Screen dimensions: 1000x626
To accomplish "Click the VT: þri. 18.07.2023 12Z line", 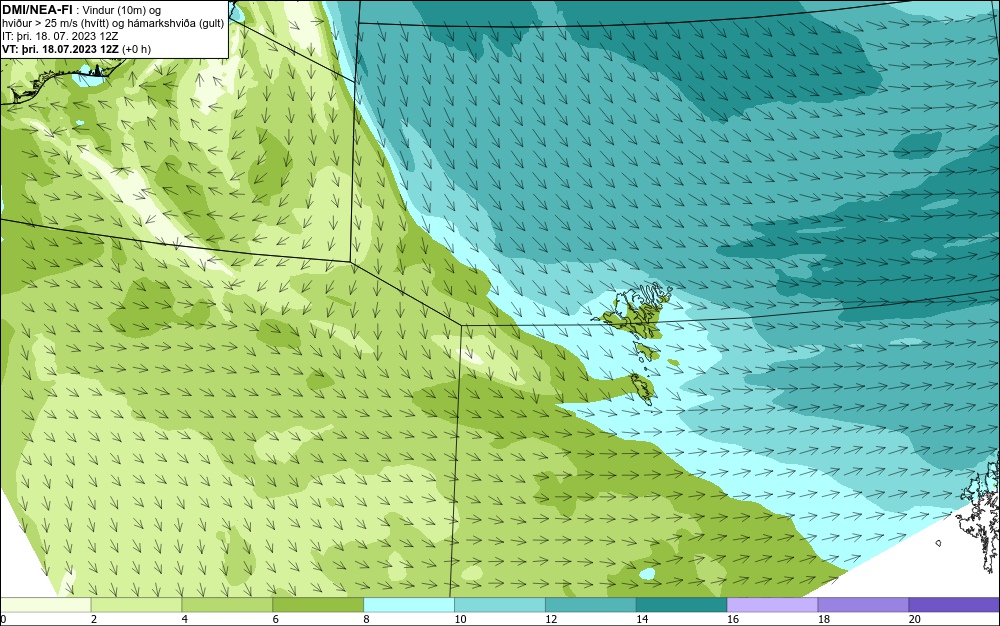I will [x=77, y=49].
